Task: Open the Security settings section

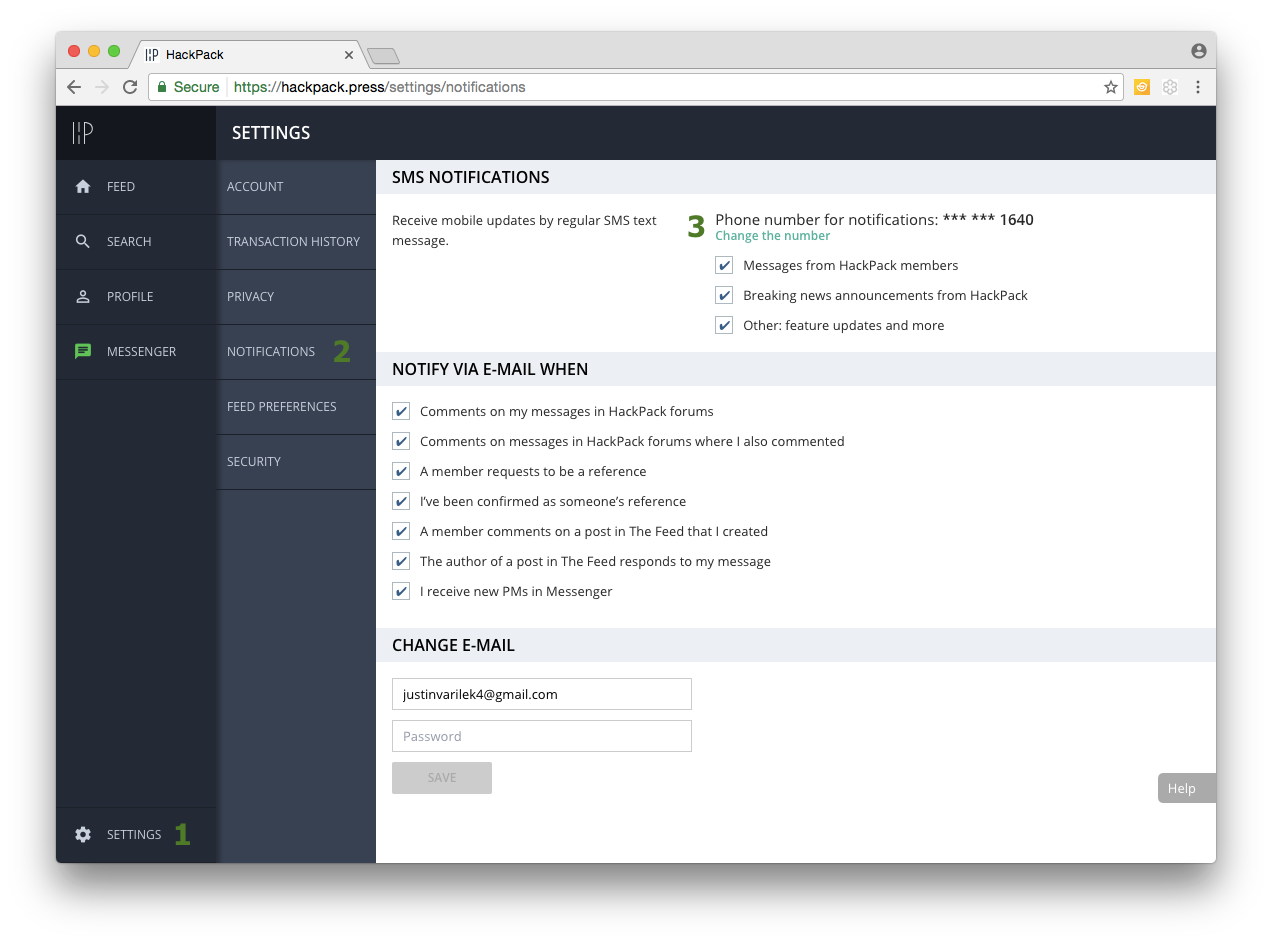Action: [296, 462]
